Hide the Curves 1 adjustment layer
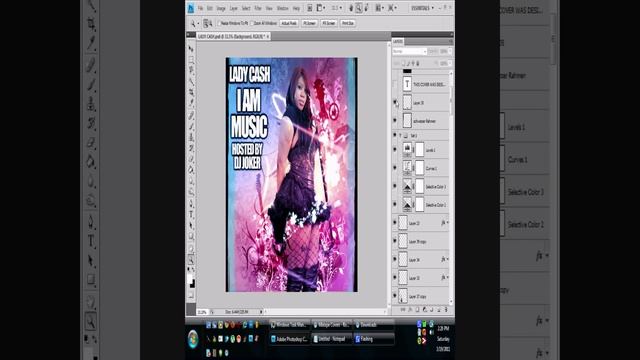The height and width of the screenshot is (360, 640). (395, 168)
